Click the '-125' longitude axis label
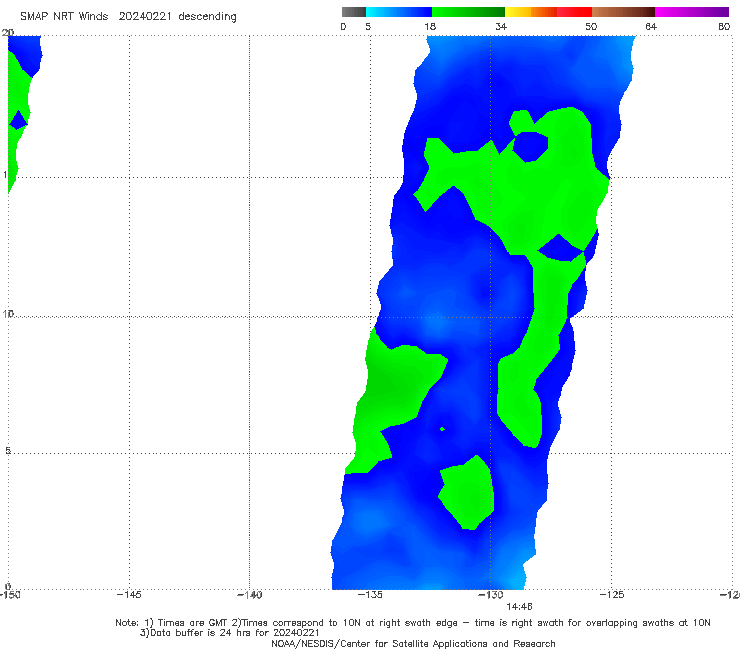 (612, 595)
